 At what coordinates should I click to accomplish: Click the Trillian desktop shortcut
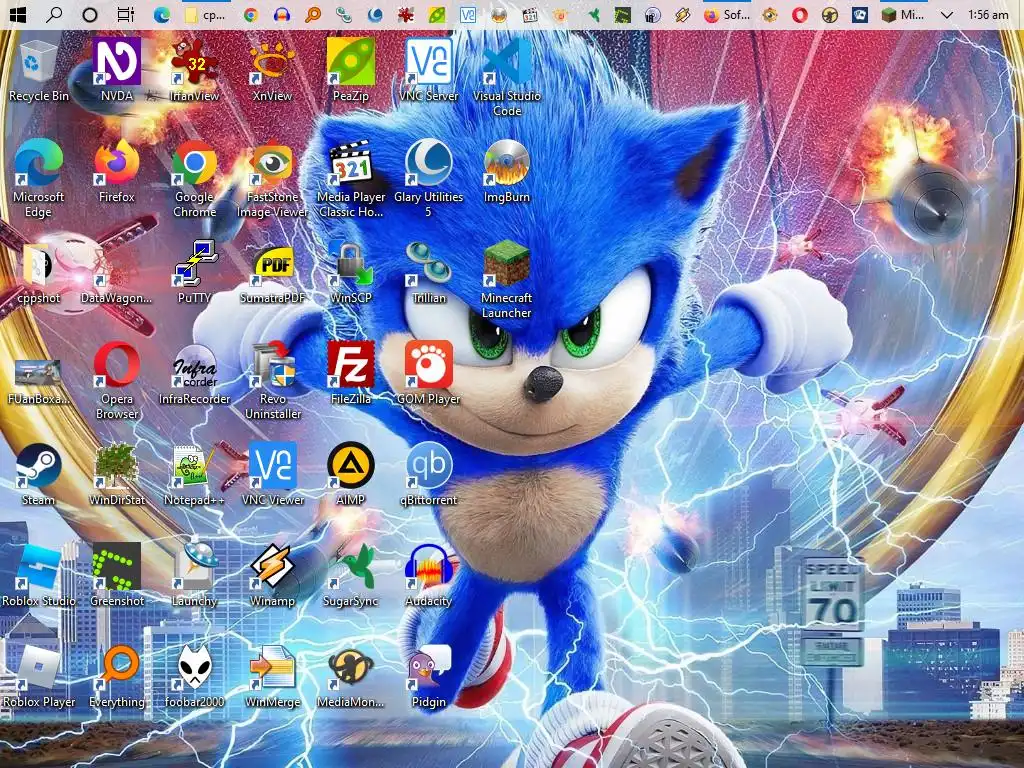click(428, 273)
